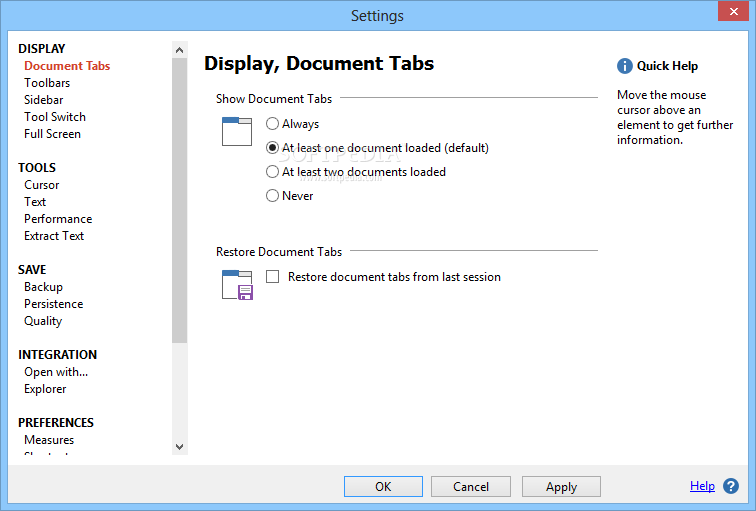Click the PREFERENCES section heading
The width and height of the screenshot is (756, 511).
(56, 423)
